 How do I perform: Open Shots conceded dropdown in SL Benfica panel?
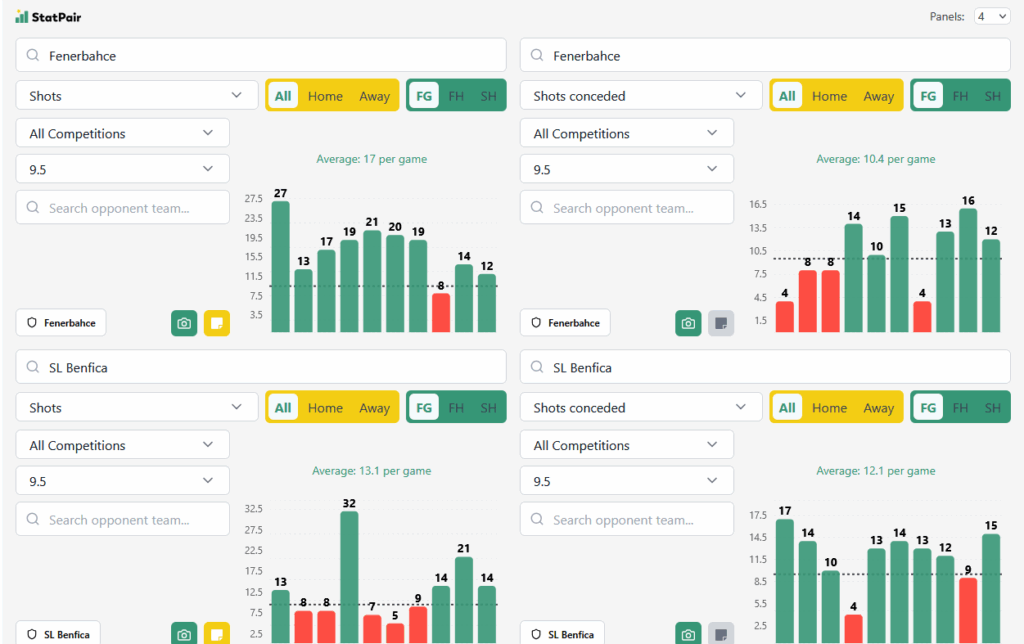641,408
